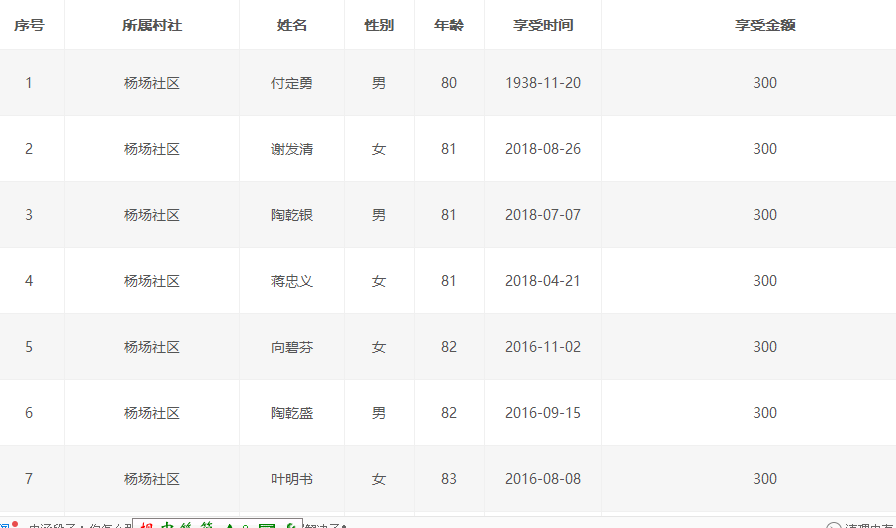Click age 80 in the first row
Image resolution: width=896 pixels, height=528 pixels.
point(449,83)
